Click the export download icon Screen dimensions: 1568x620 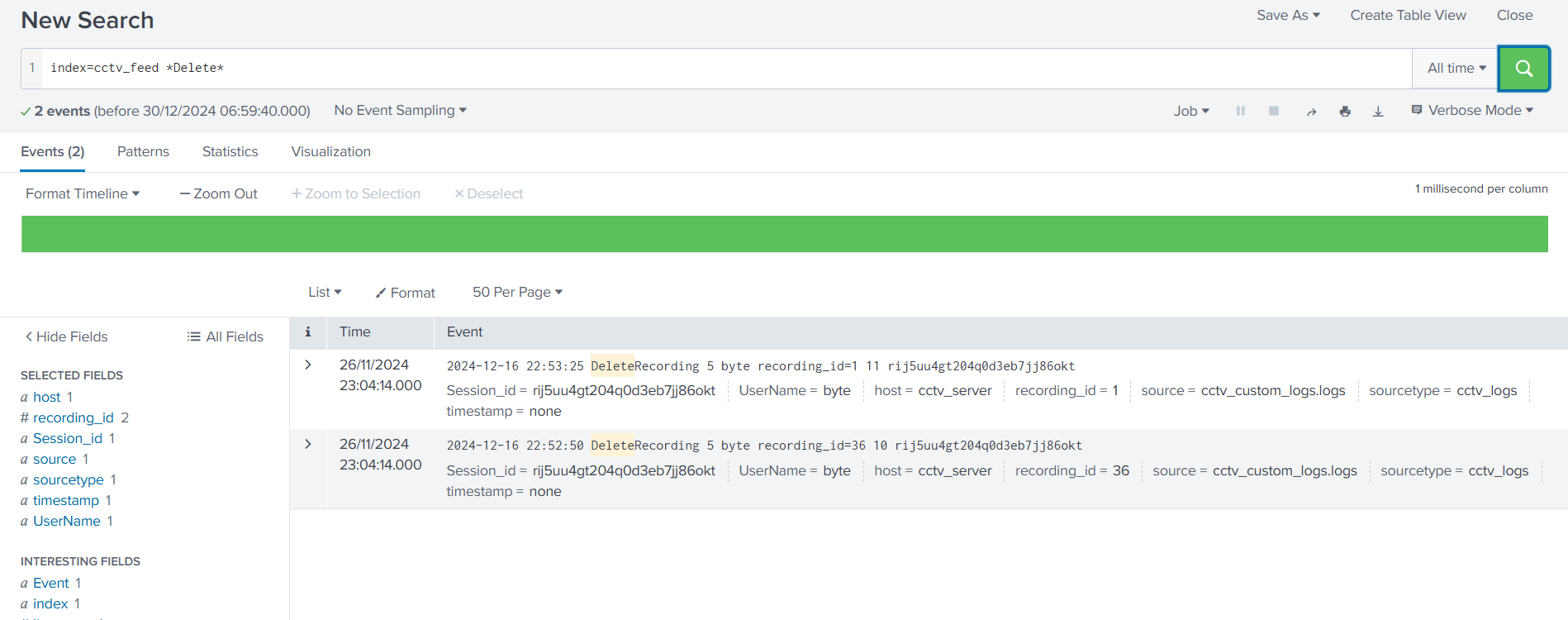click(1378, 112)
